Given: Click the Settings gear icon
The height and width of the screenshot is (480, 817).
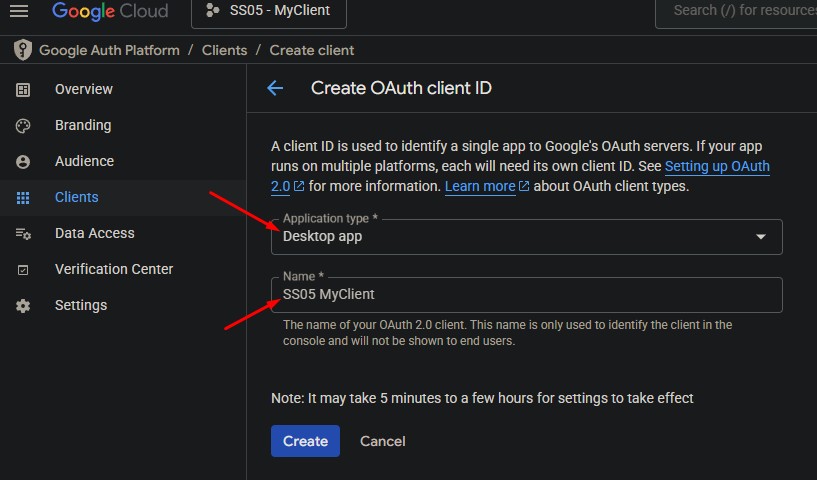Looking at the screenshot, I should (23, 306).
